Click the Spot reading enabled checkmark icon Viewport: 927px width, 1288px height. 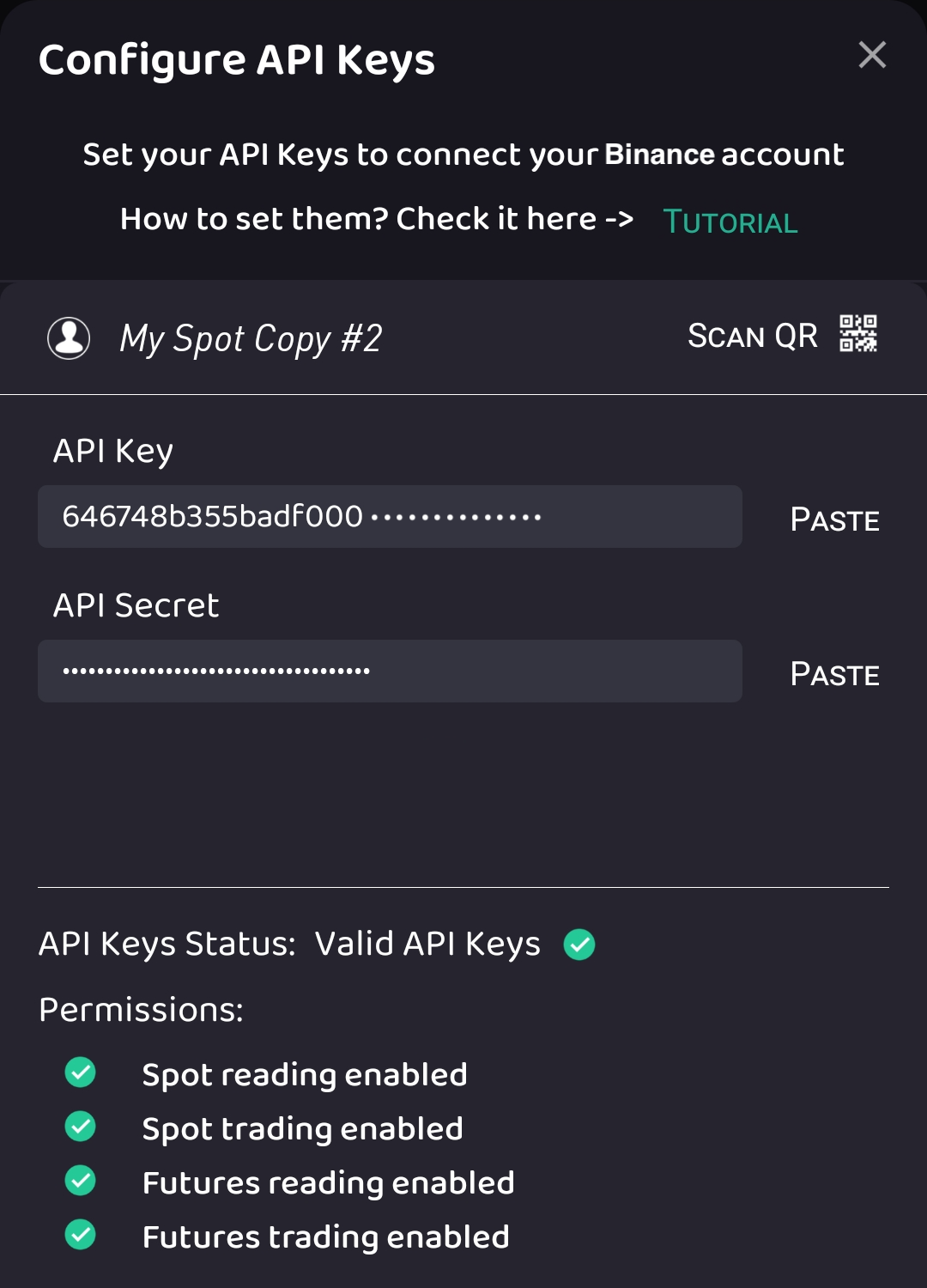80,1073
